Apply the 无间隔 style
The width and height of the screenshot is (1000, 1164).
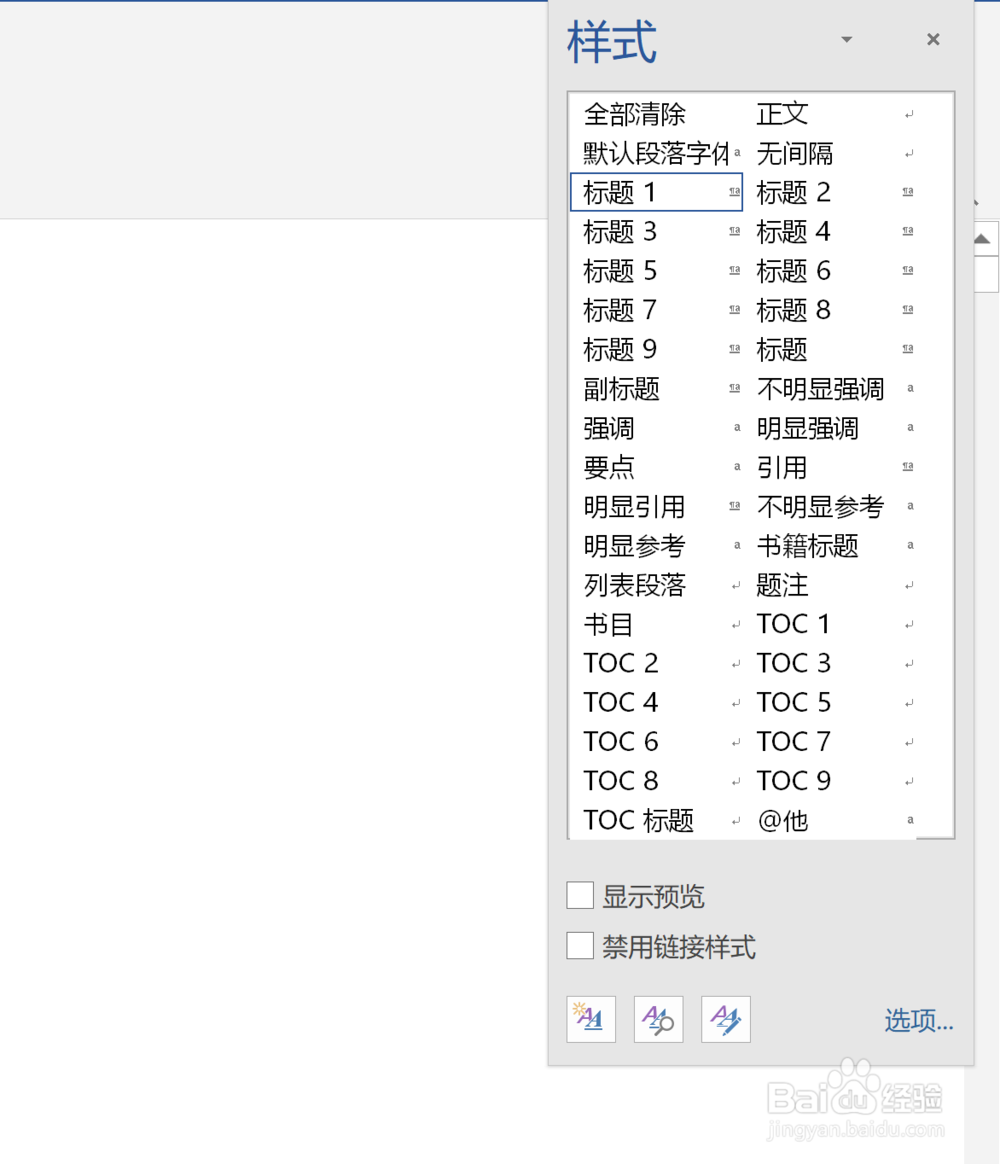796,153
